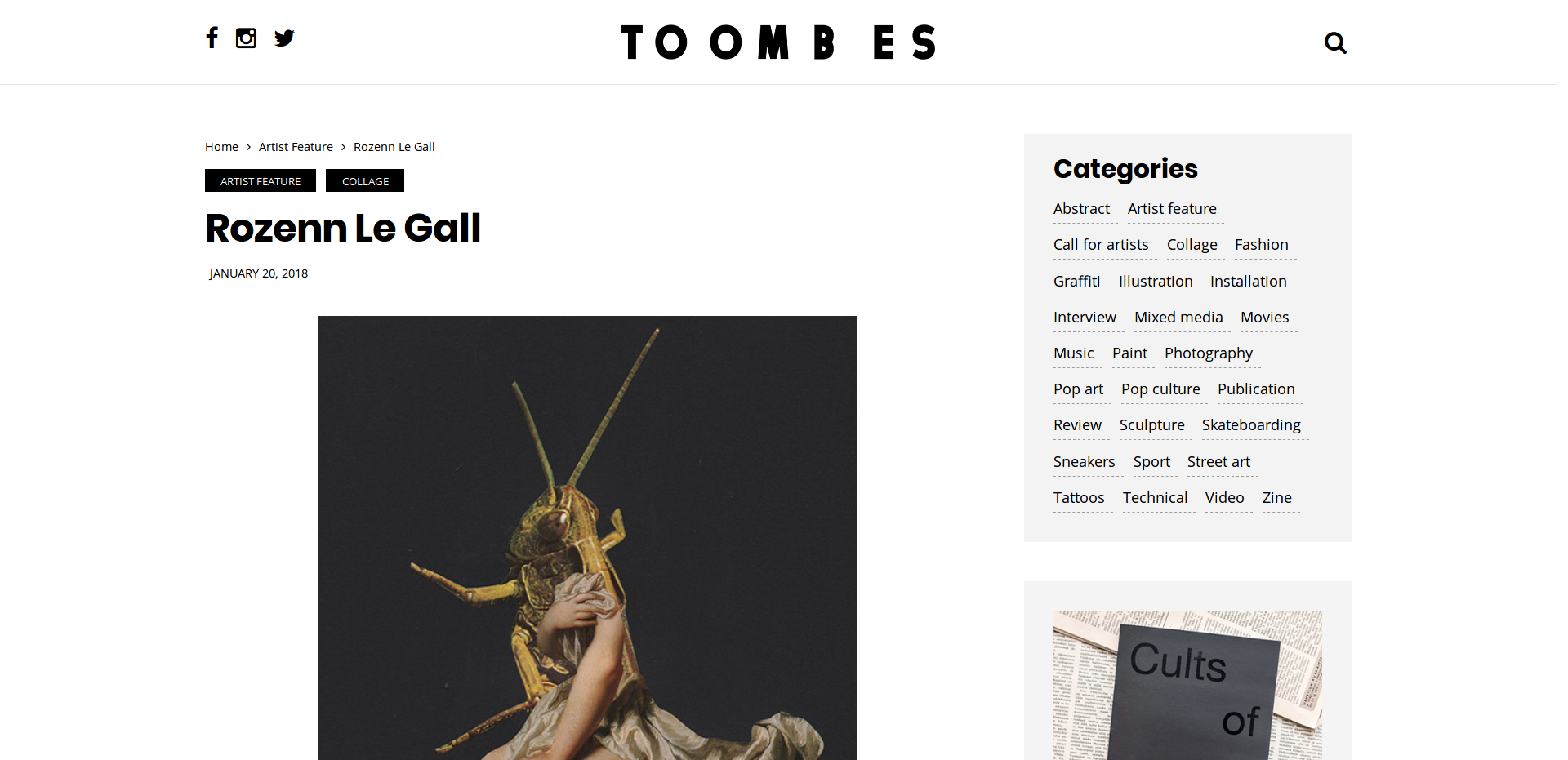Open the Cults of book thumbnail
1568x760 pixels.
point(1187,686)
